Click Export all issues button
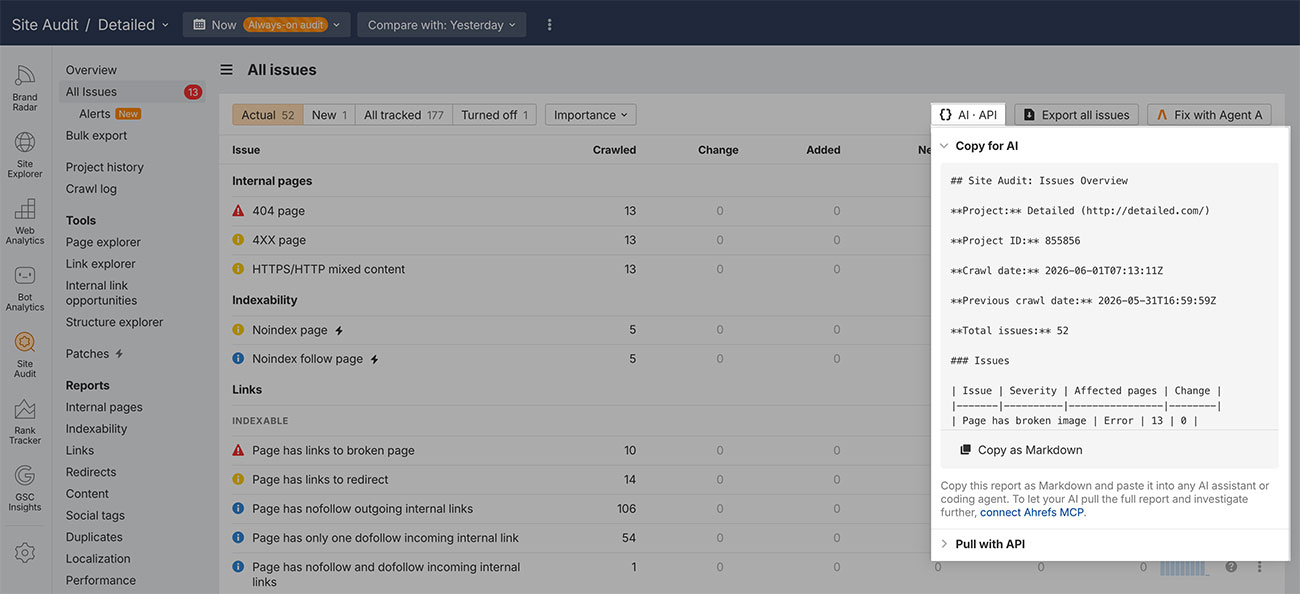The width and height of the screenshot is (1300, 594). coord(1076,115)
